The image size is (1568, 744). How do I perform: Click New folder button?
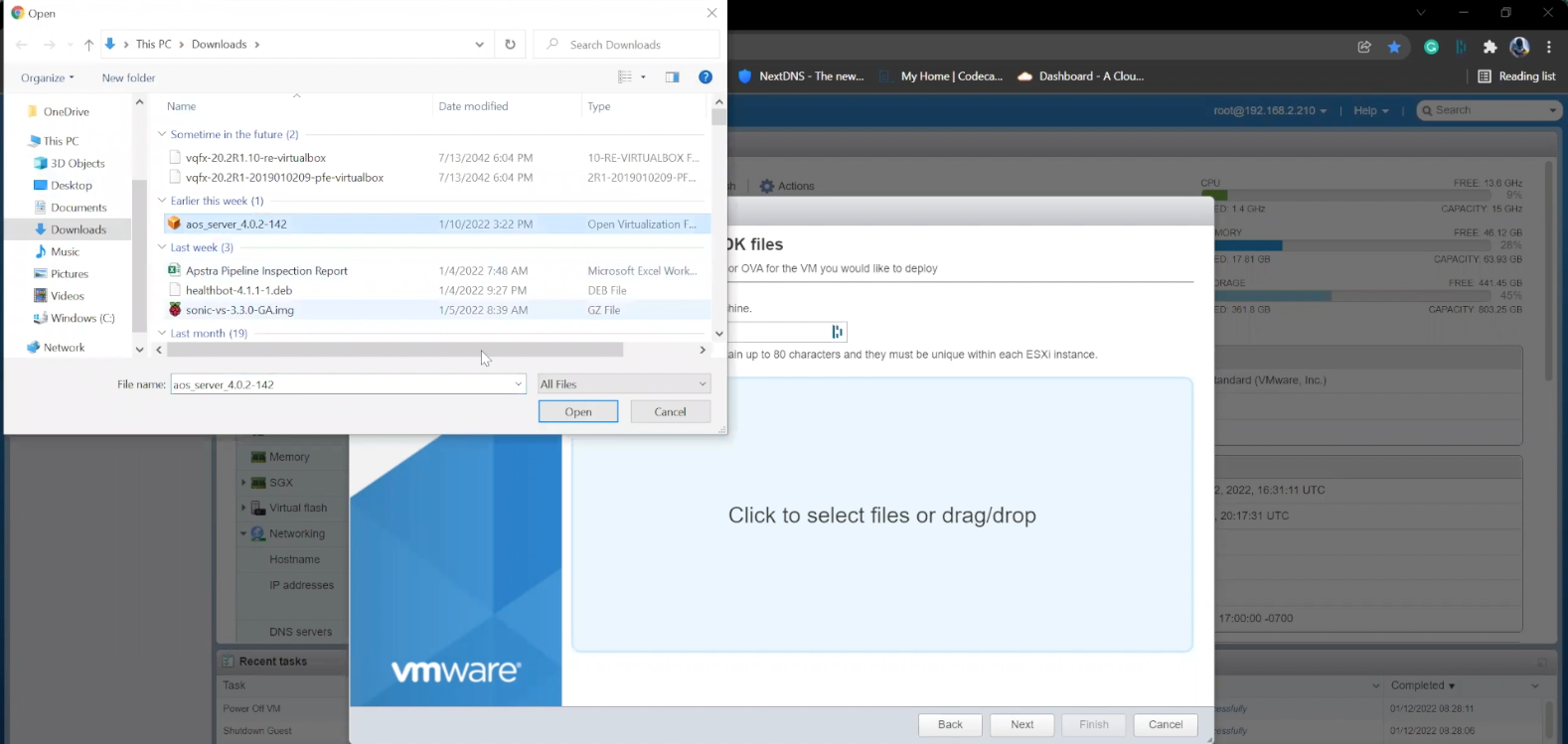point(128,77)
